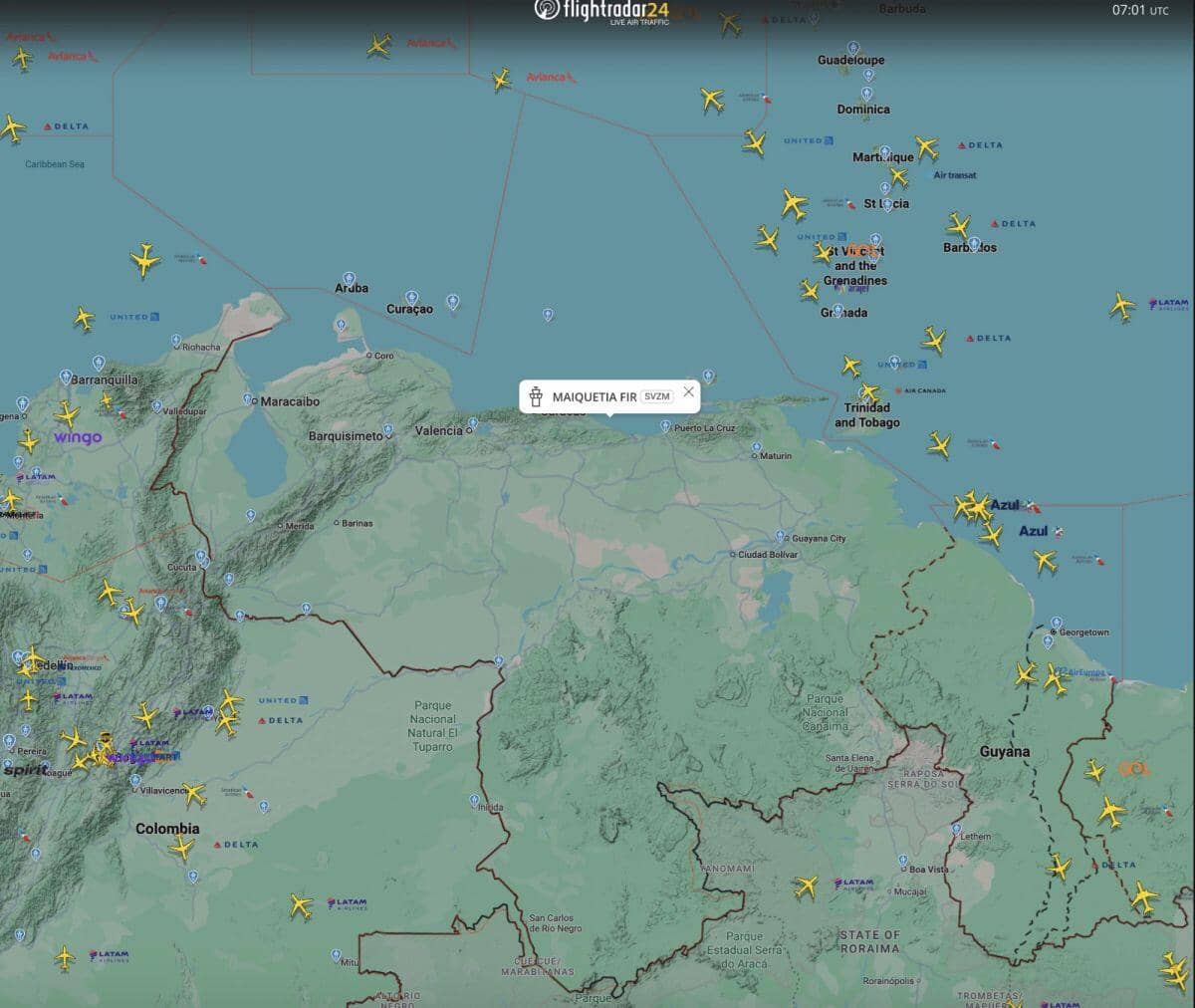The width and height of the screenshot is (1195, 1008).
Task: Click the Caribbean Sea label
Action: [x=55, y=163]
